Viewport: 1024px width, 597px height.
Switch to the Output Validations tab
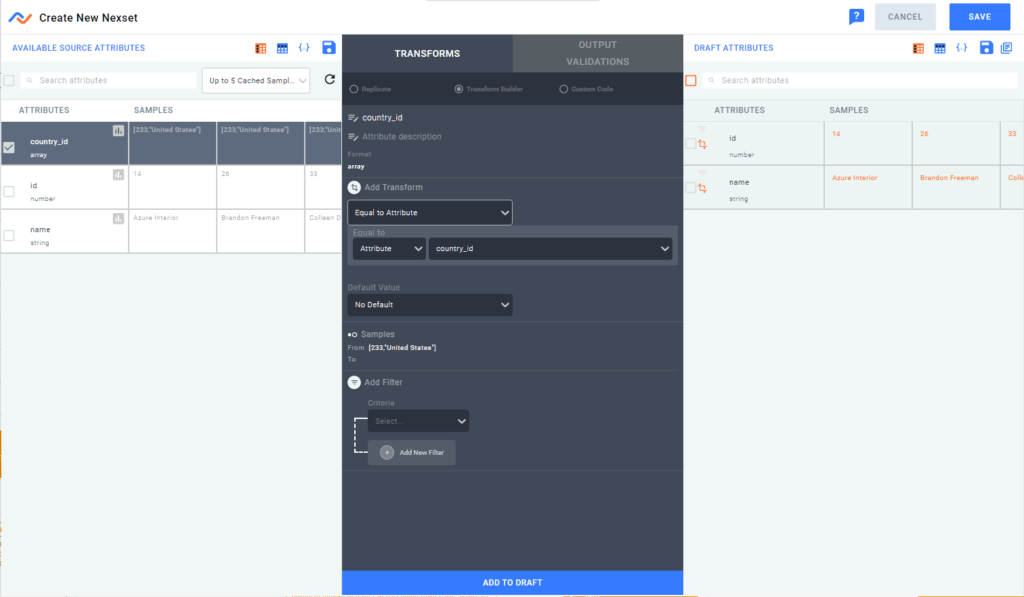(598, 54)
